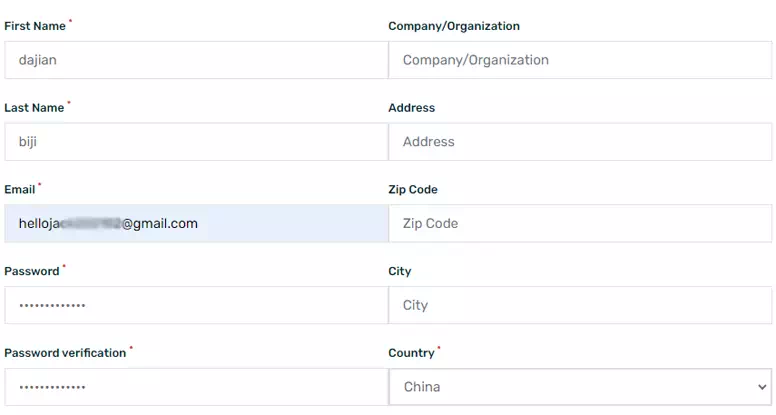776x415 pixels.
Task: Click the Password verification label
Action: 65,353
